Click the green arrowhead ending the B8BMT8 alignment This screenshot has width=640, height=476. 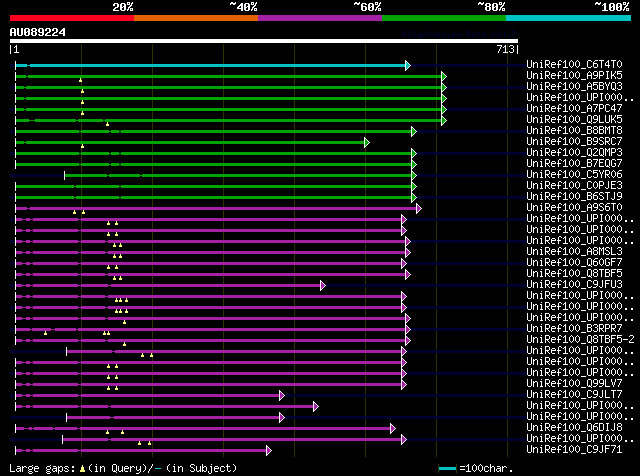click(414, 131)
